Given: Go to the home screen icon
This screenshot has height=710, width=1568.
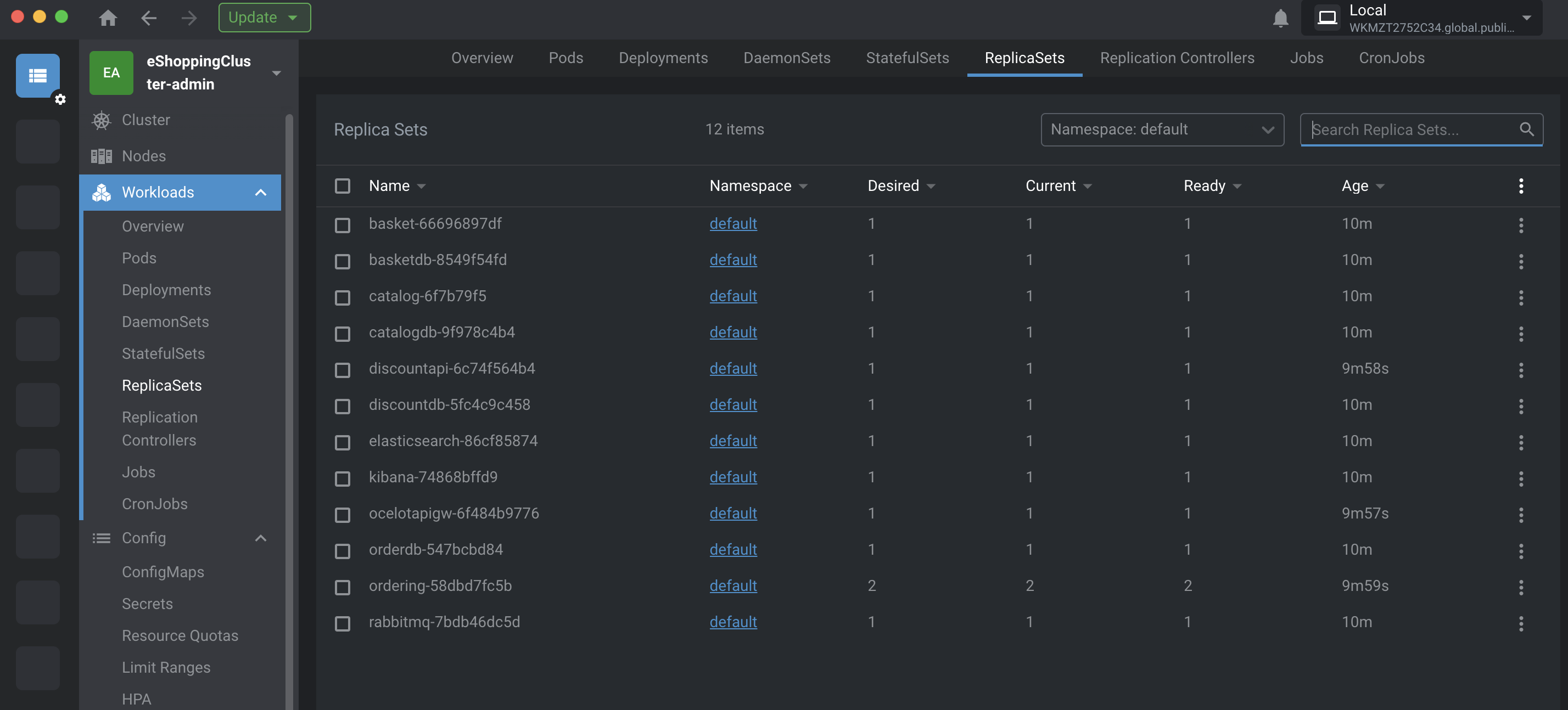Looking at the screenshot, I should tap(108, 18).
